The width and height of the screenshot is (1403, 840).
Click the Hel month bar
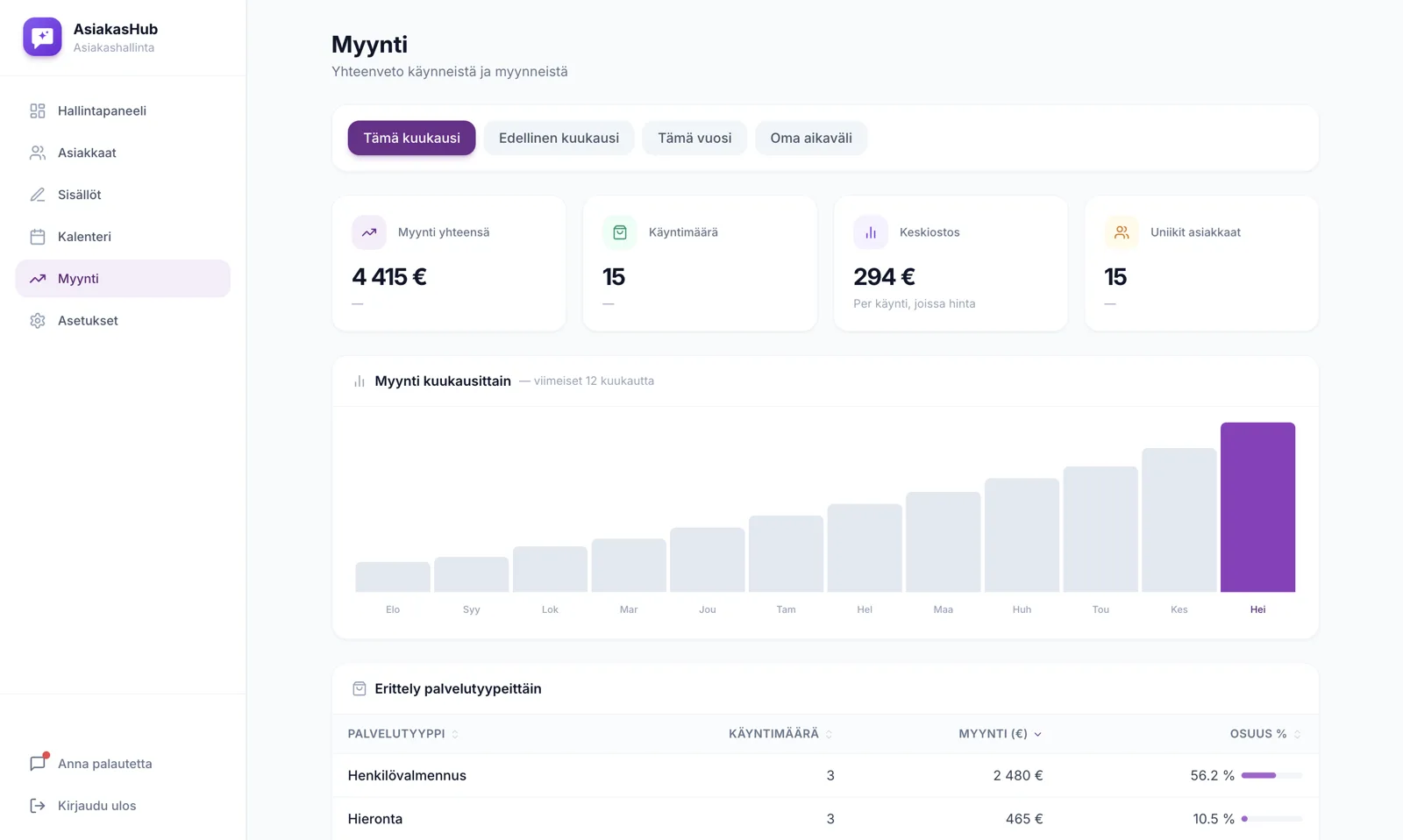coord(865,548)
